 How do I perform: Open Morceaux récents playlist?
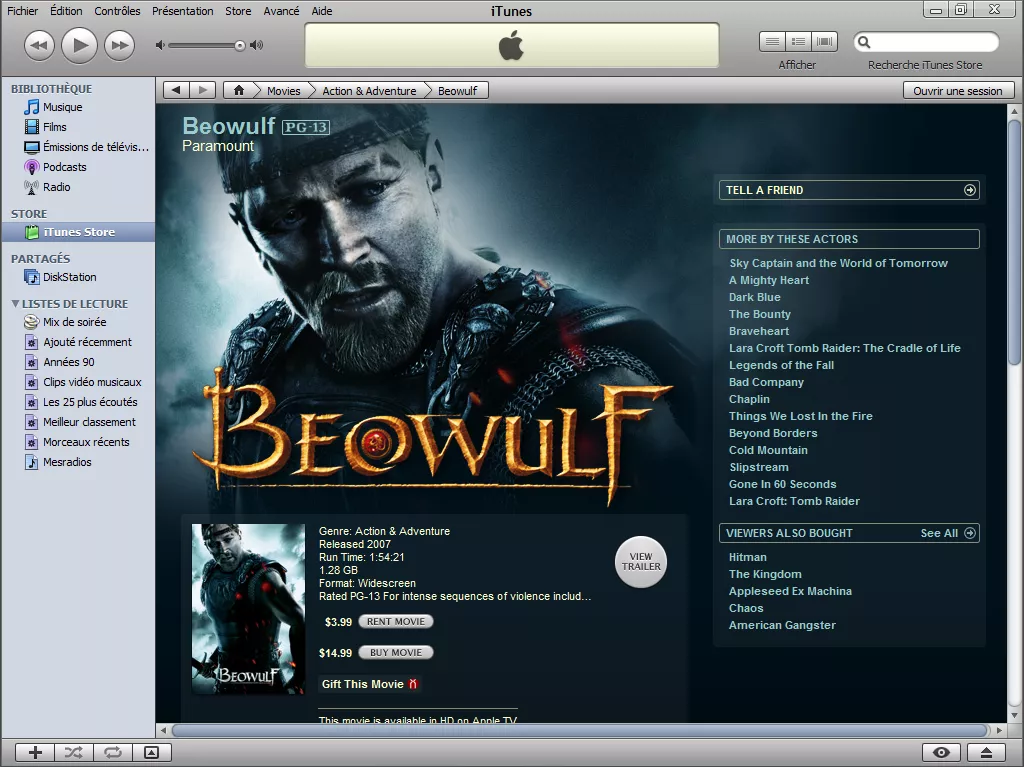tap(78, 442)
